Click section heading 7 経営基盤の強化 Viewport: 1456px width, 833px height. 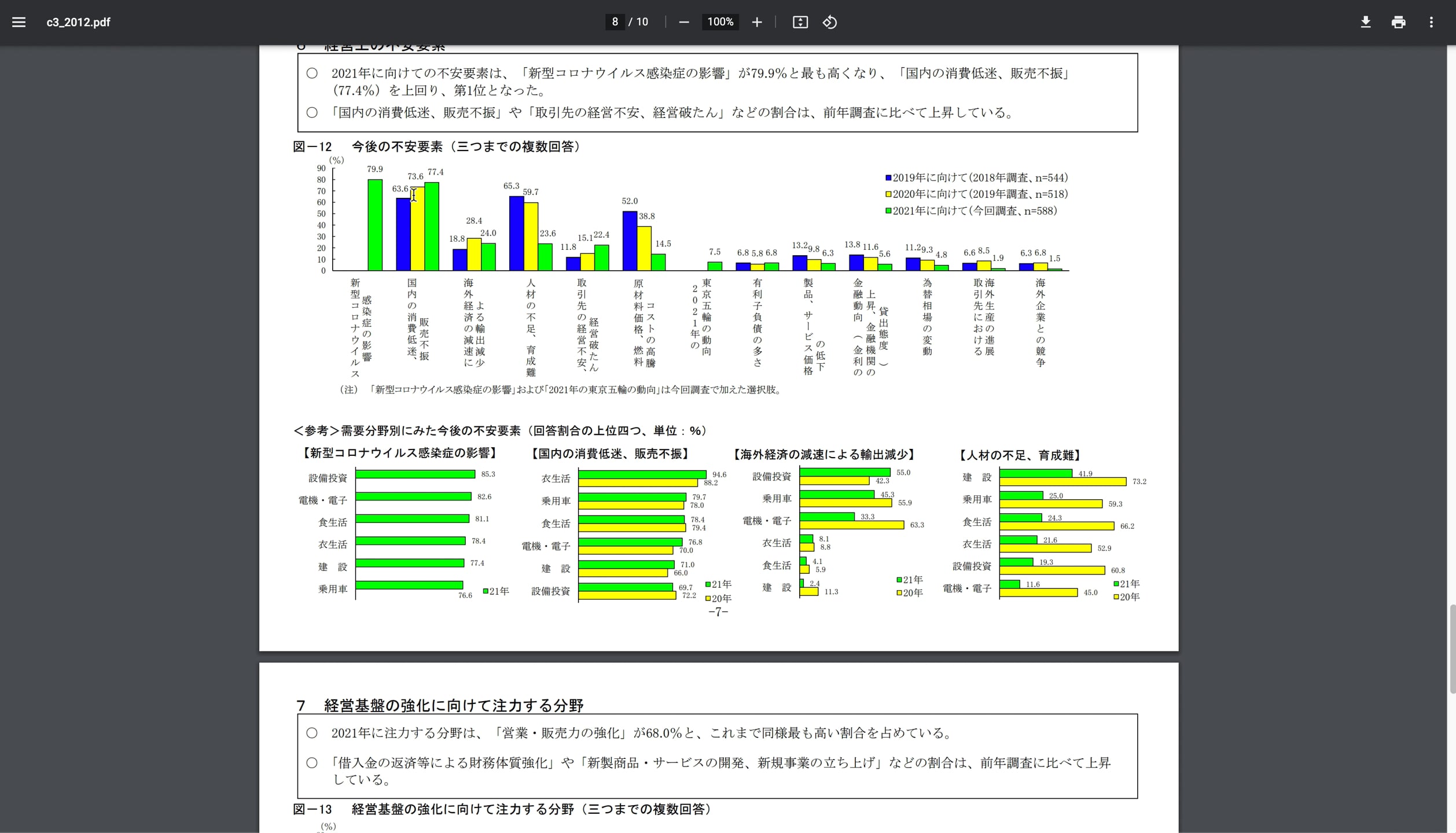coord(440,705)
